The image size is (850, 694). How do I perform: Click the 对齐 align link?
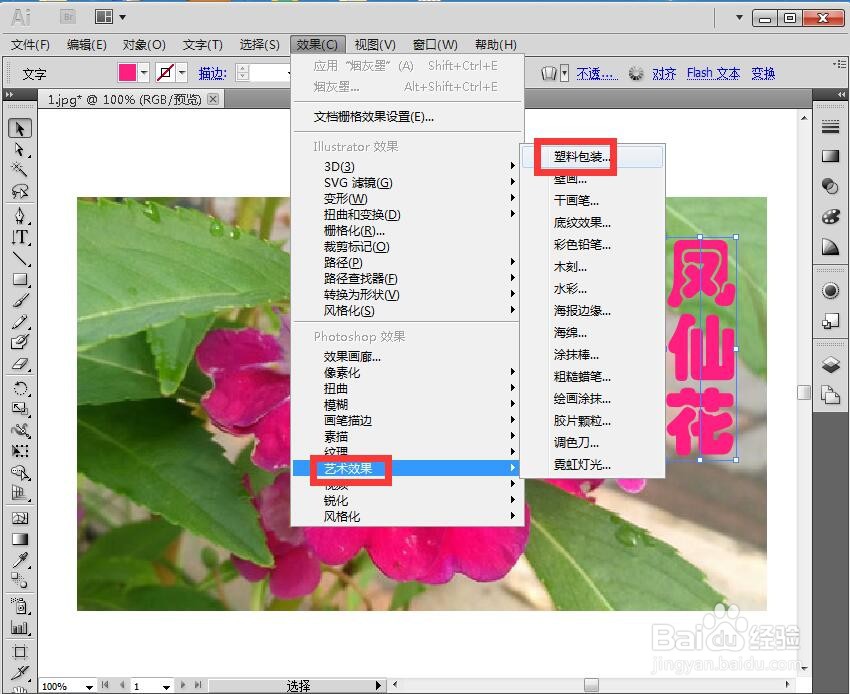[664, 73]
